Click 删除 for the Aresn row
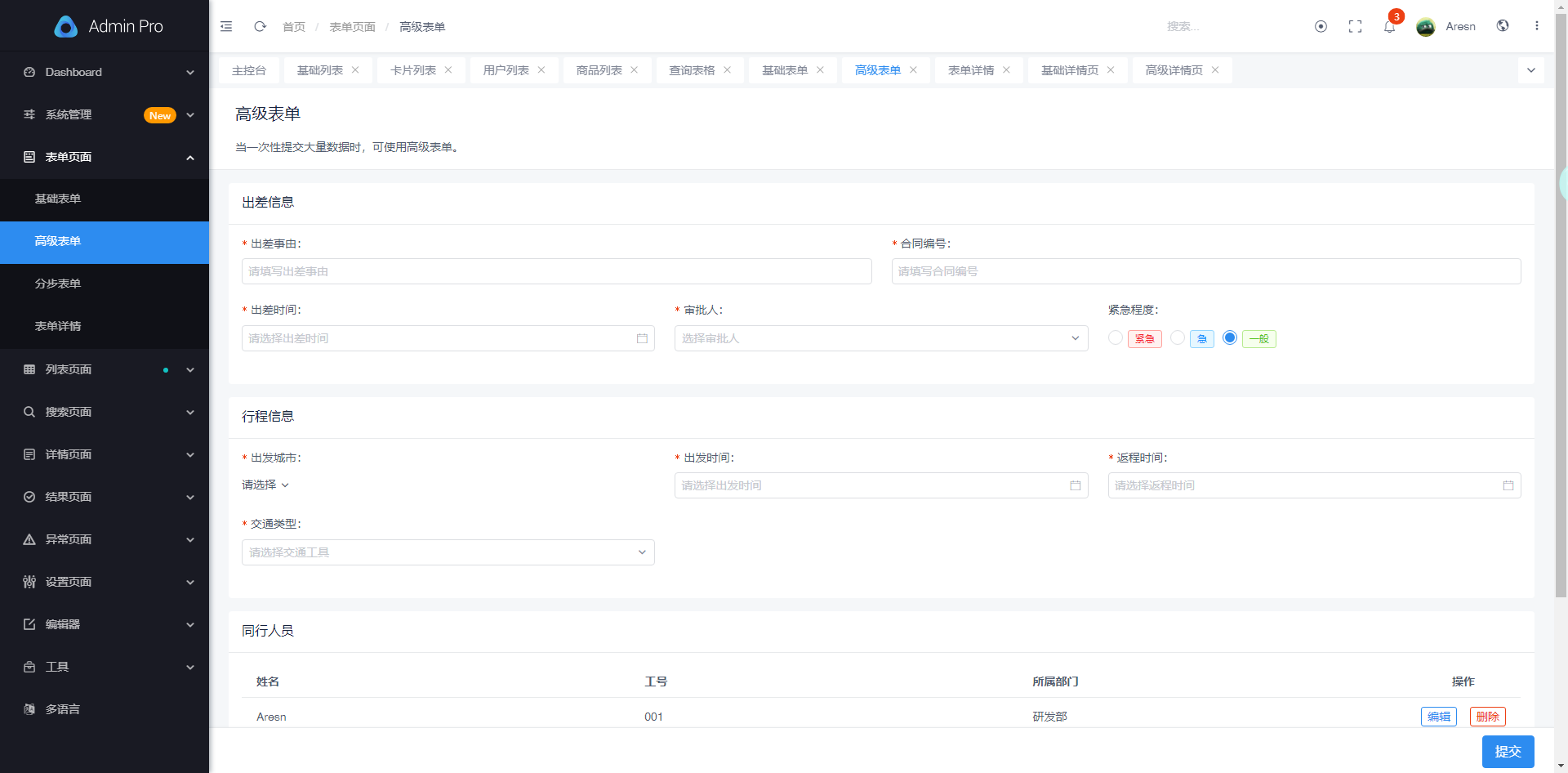Image resolution: width=1568 pixels, height=773 pixels. coord(1487,717)
